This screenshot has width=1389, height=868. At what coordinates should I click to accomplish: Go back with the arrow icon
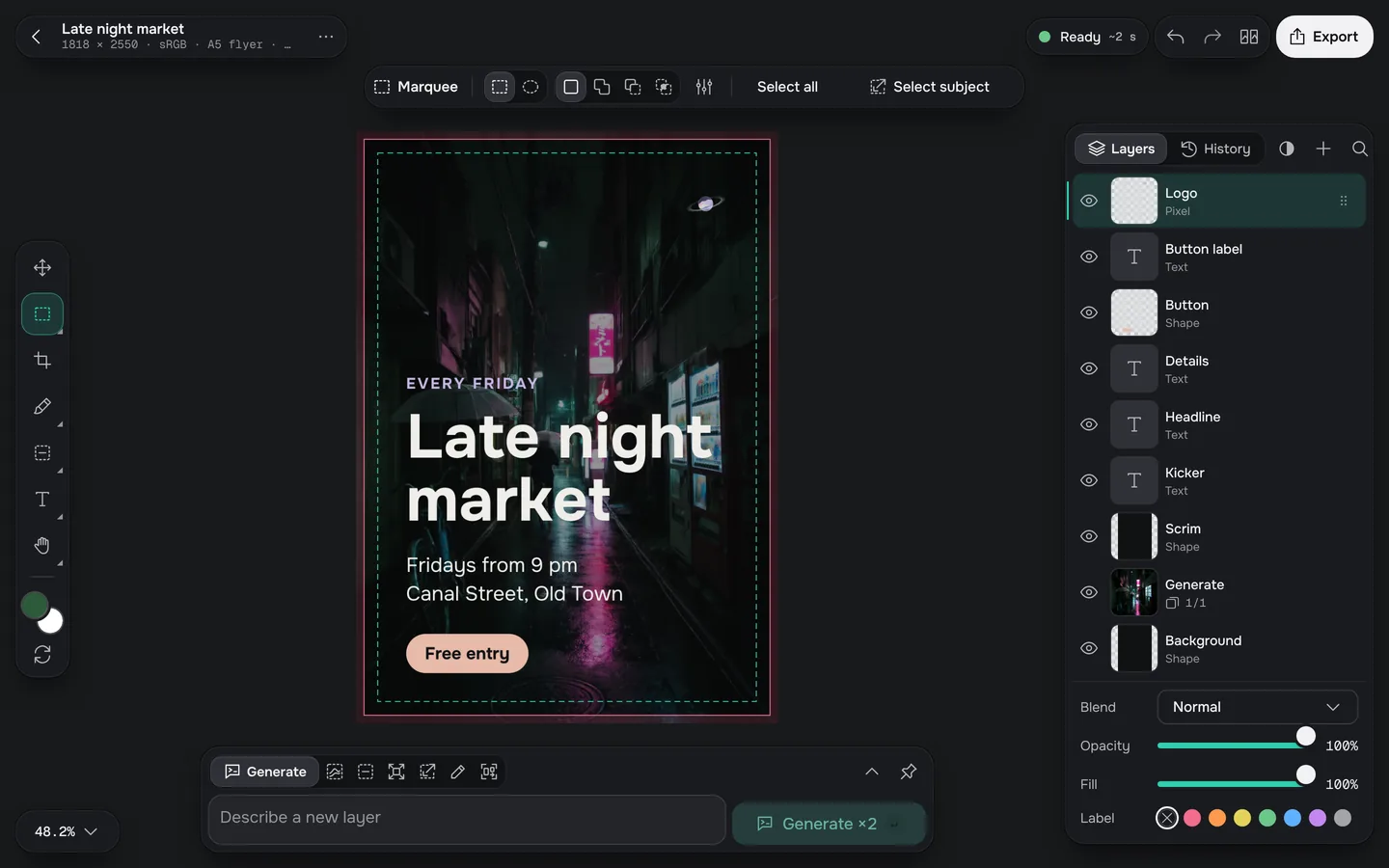tap(37, 37)
